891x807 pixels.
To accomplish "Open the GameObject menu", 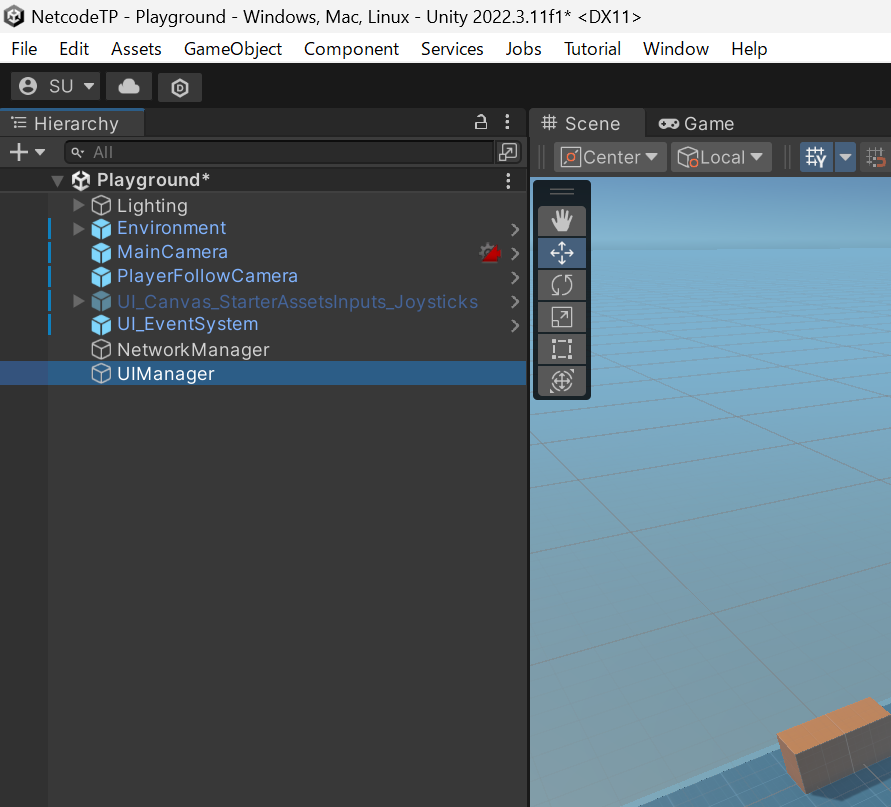I will click(x=232, y=49).
